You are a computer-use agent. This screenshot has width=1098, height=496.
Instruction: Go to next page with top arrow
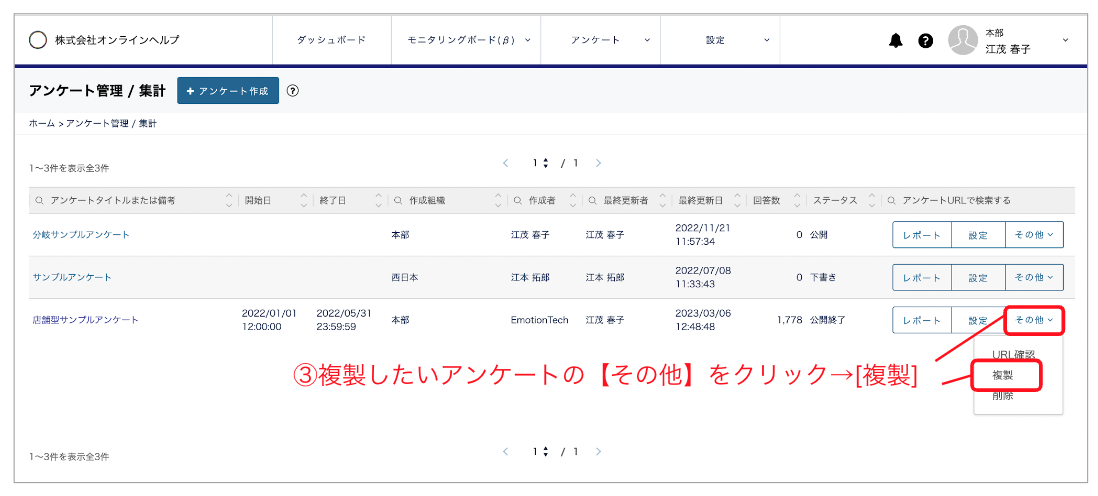tap(598, 163)
